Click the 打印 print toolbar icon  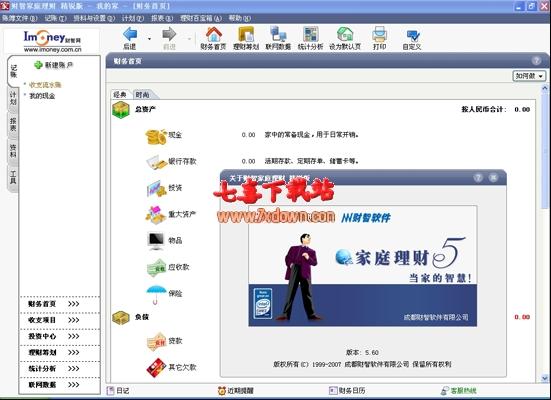[x=380, y=38]
